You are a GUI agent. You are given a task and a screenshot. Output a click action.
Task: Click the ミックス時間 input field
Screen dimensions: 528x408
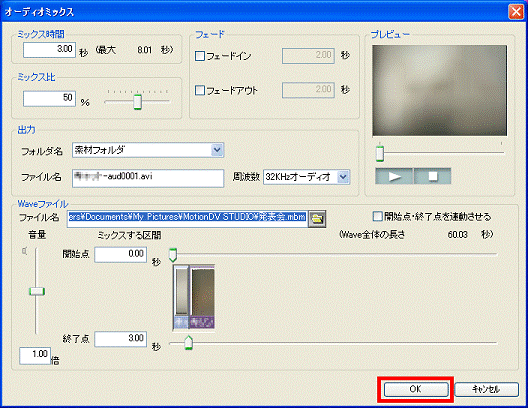(x=50, y=49)
